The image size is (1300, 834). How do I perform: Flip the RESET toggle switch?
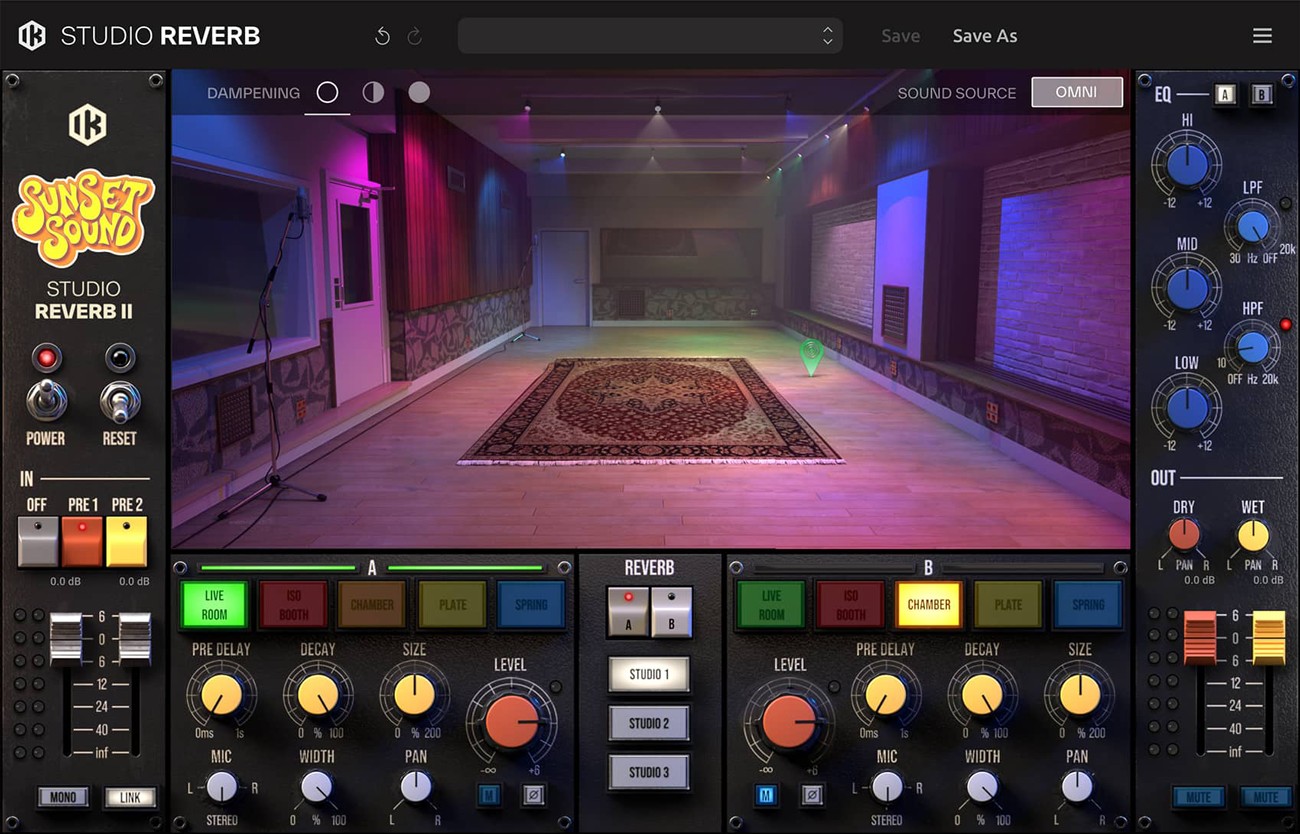click(119, 403)
